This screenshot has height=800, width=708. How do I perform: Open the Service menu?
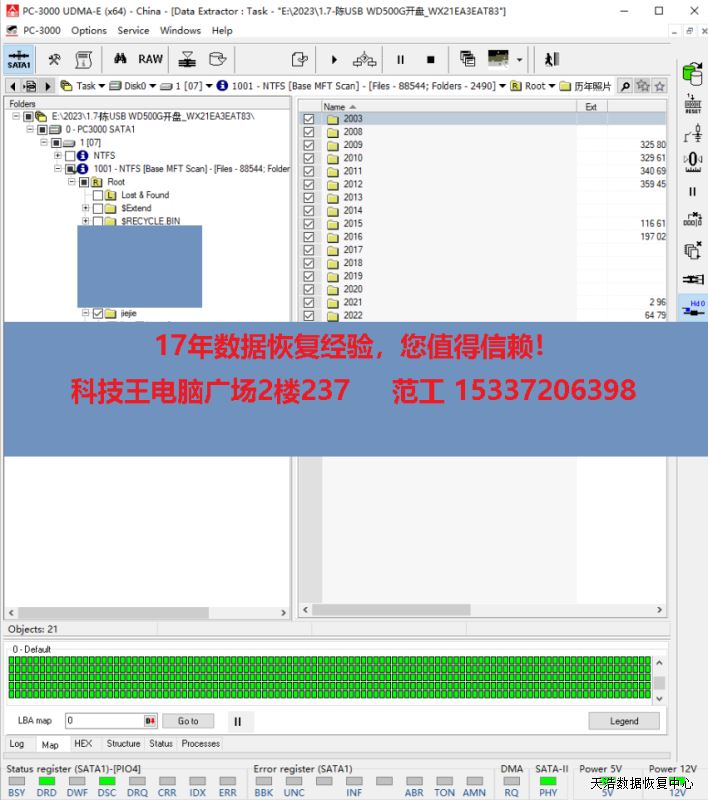pyautogui.click(x=133, y=31)
